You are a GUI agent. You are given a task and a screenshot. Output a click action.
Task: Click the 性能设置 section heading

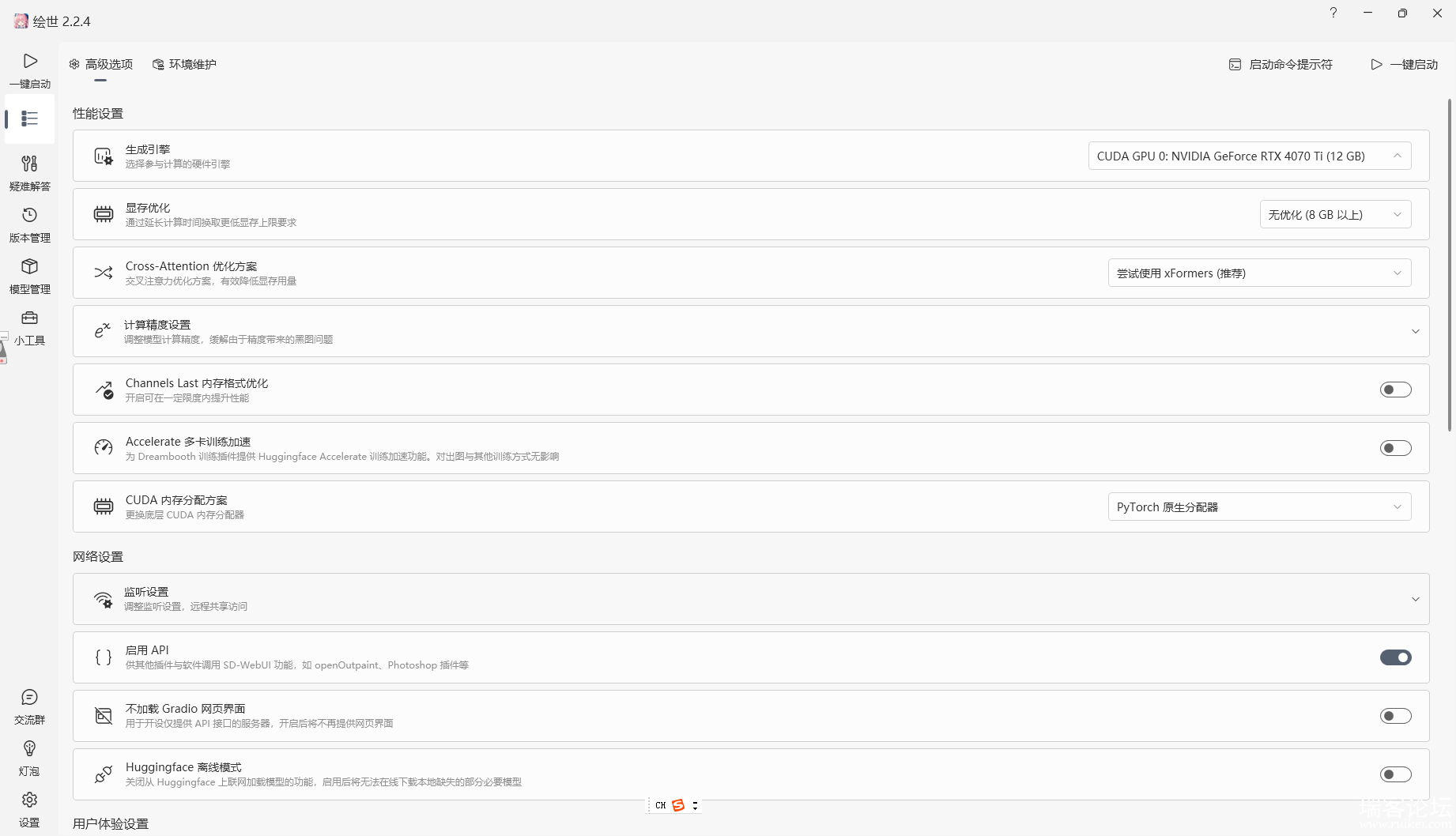(x=98, y=114)
